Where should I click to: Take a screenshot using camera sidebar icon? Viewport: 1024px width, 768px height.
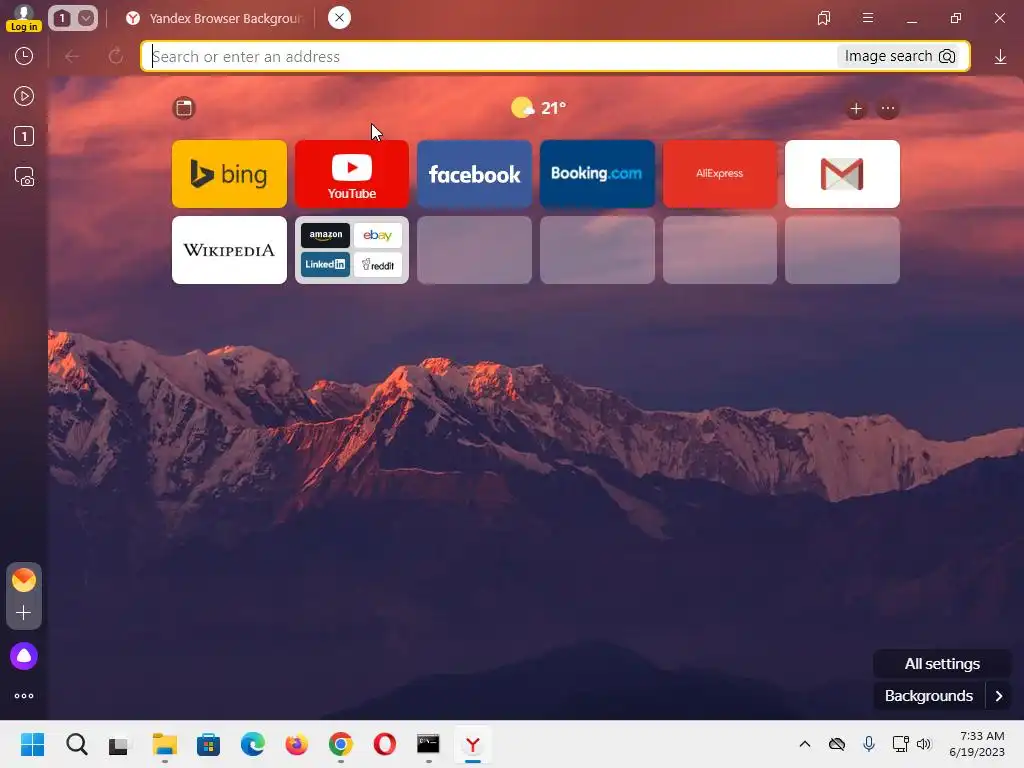pos(24,177)
